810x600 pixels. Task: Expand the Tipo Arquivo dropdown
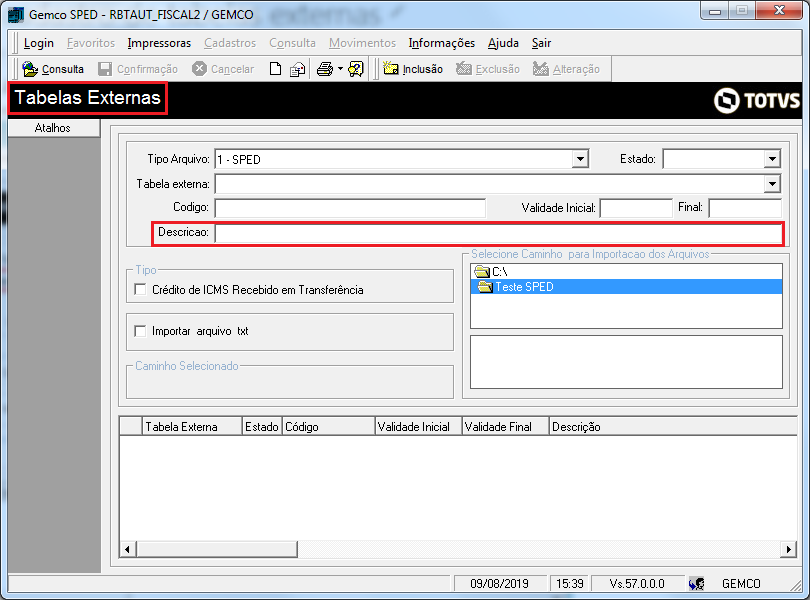tap(580, 159)
